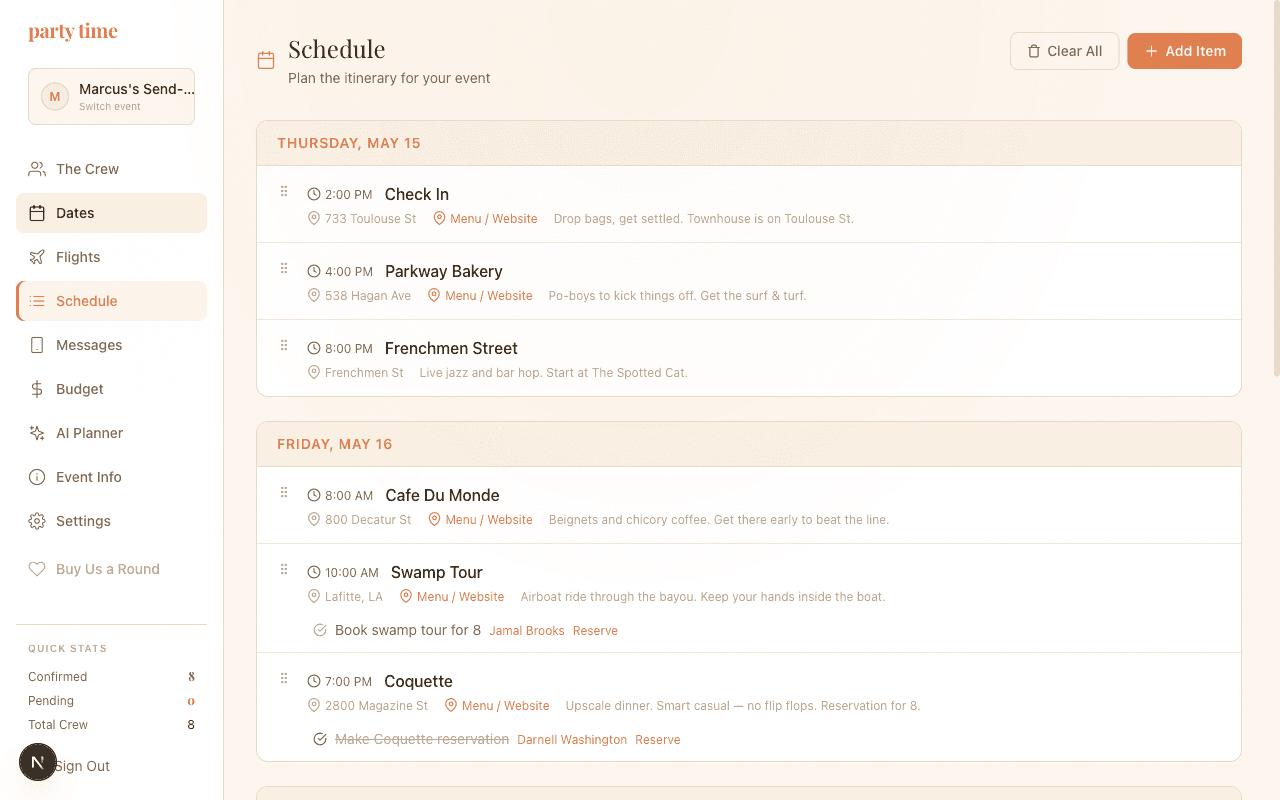The height and width of the screenshot is (800, 1280).
Task: Open Settings using the gear icon
Action: click(x=38, y=520)
